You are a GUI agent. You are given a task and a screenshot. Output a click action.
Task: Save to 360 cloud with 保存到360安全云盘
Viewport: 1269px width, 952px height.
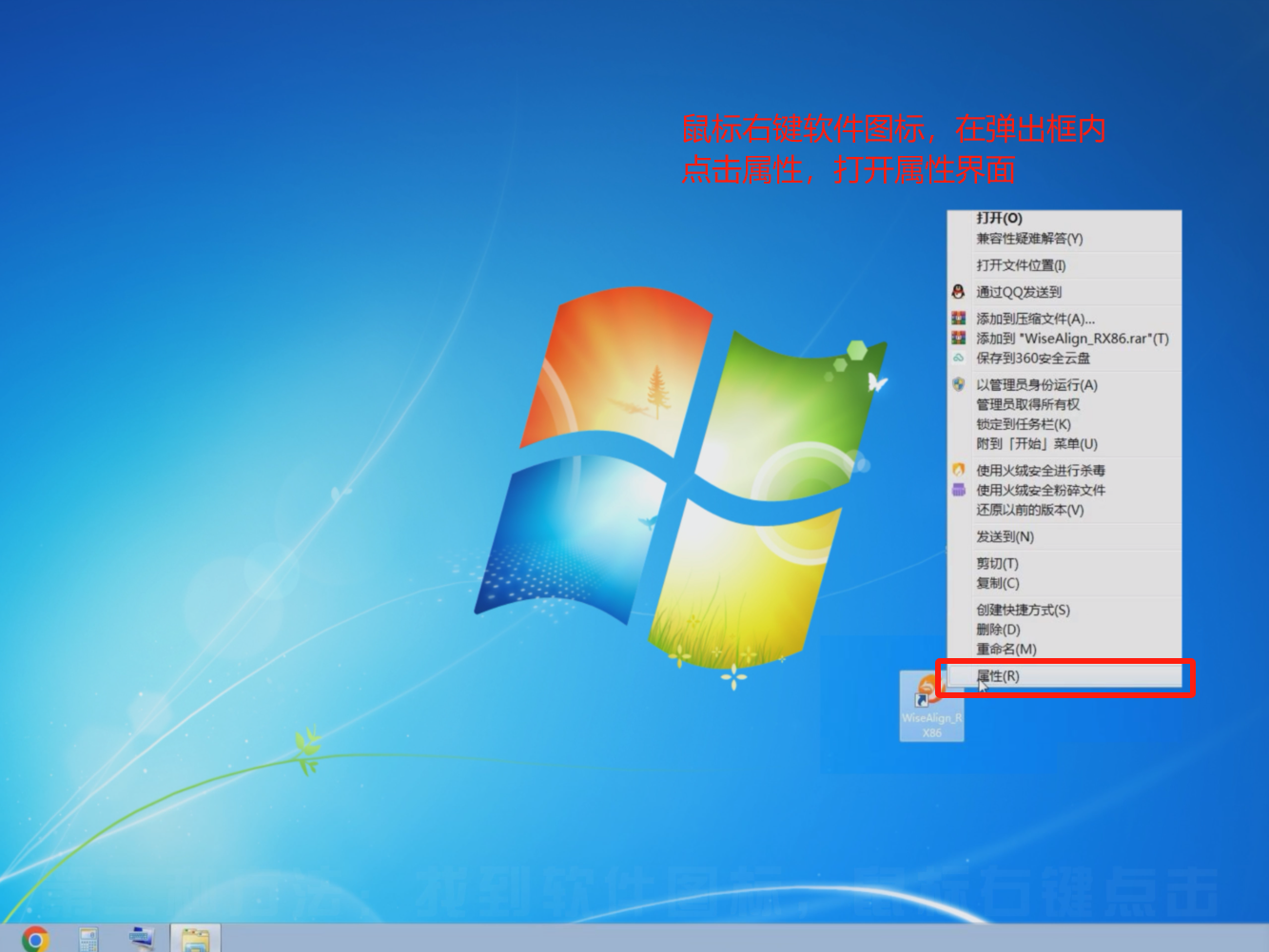pos(1033,359)
